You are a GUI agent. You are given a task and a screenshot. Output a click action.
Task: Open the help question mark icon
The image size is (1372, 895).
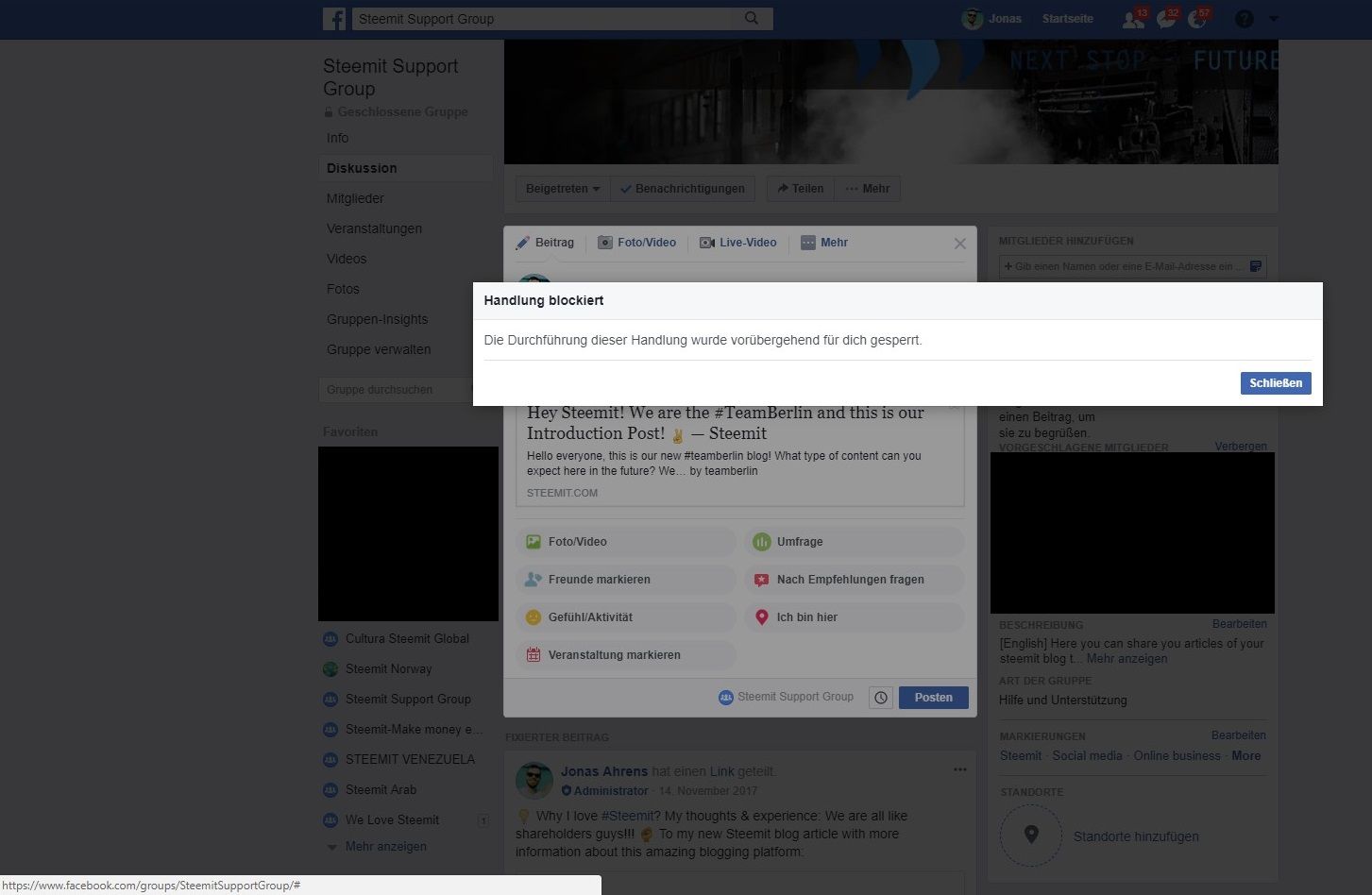1245,19
